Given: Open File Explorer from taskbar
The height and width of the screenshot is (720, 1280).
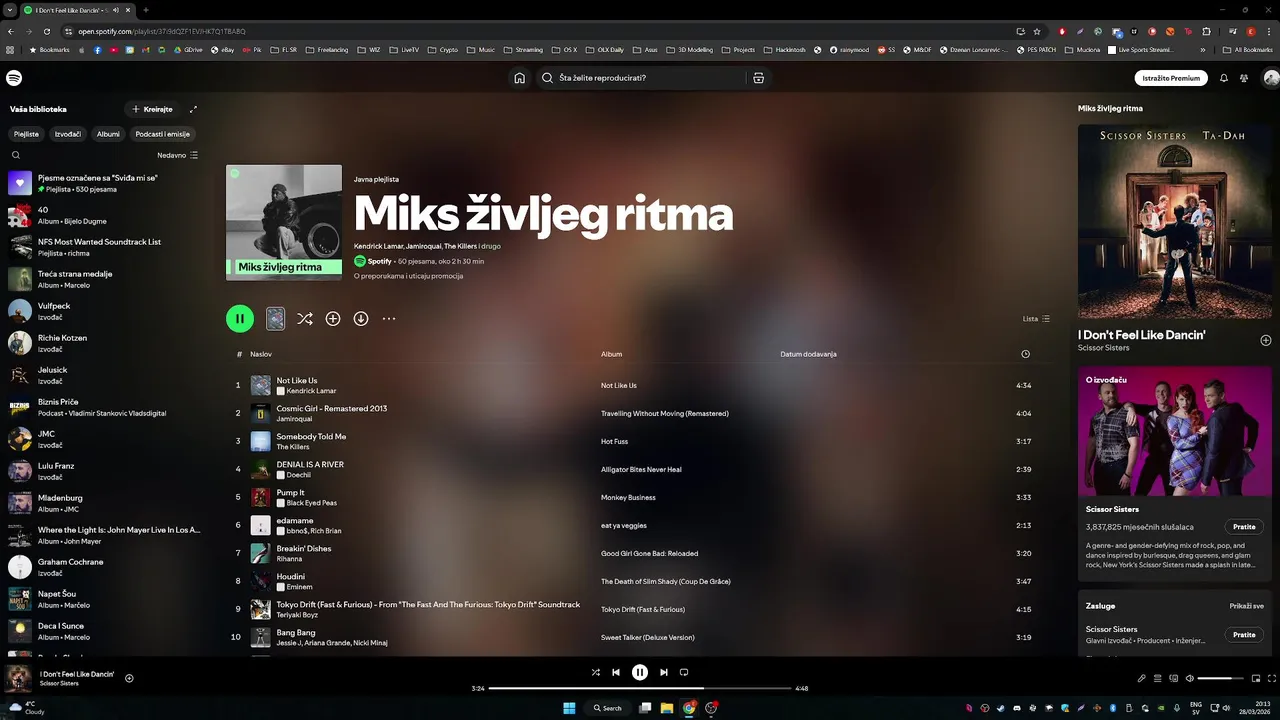Looking at the screenshot, I should pyautogui.click(x=667, y=708).
